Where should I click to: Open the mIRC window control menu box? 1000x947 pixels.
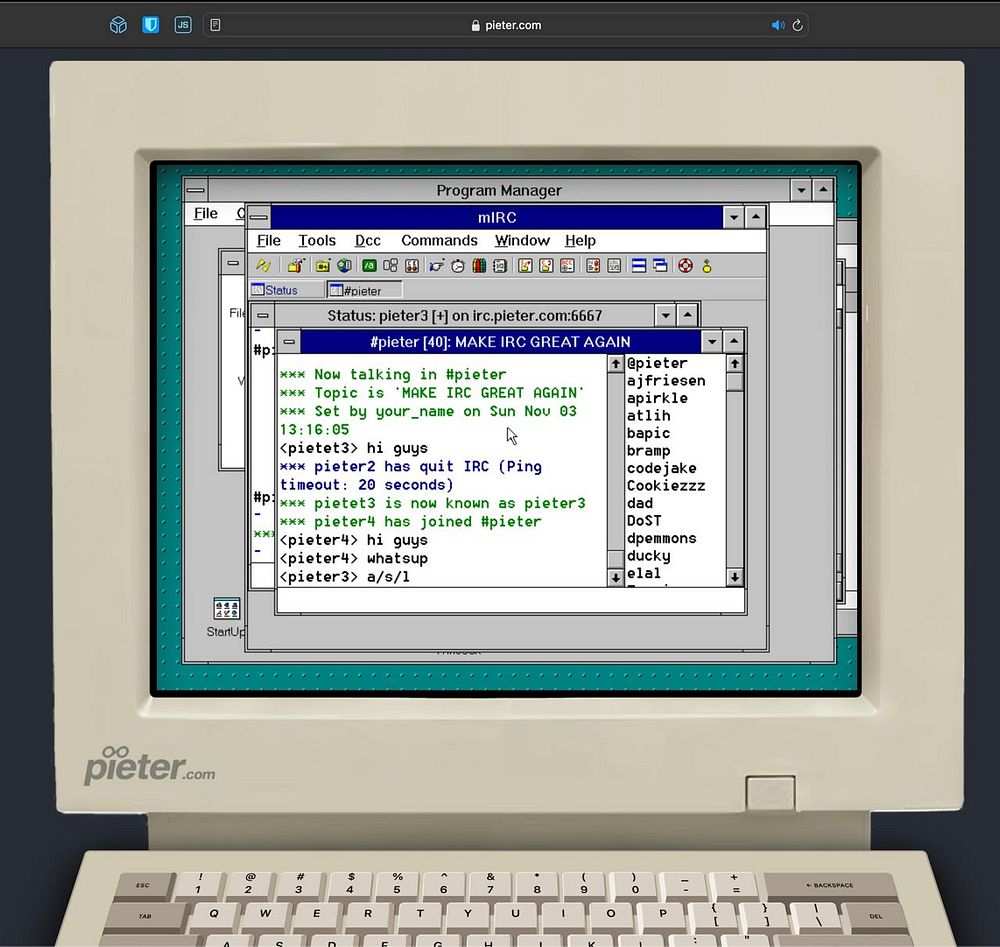(259, 217)
